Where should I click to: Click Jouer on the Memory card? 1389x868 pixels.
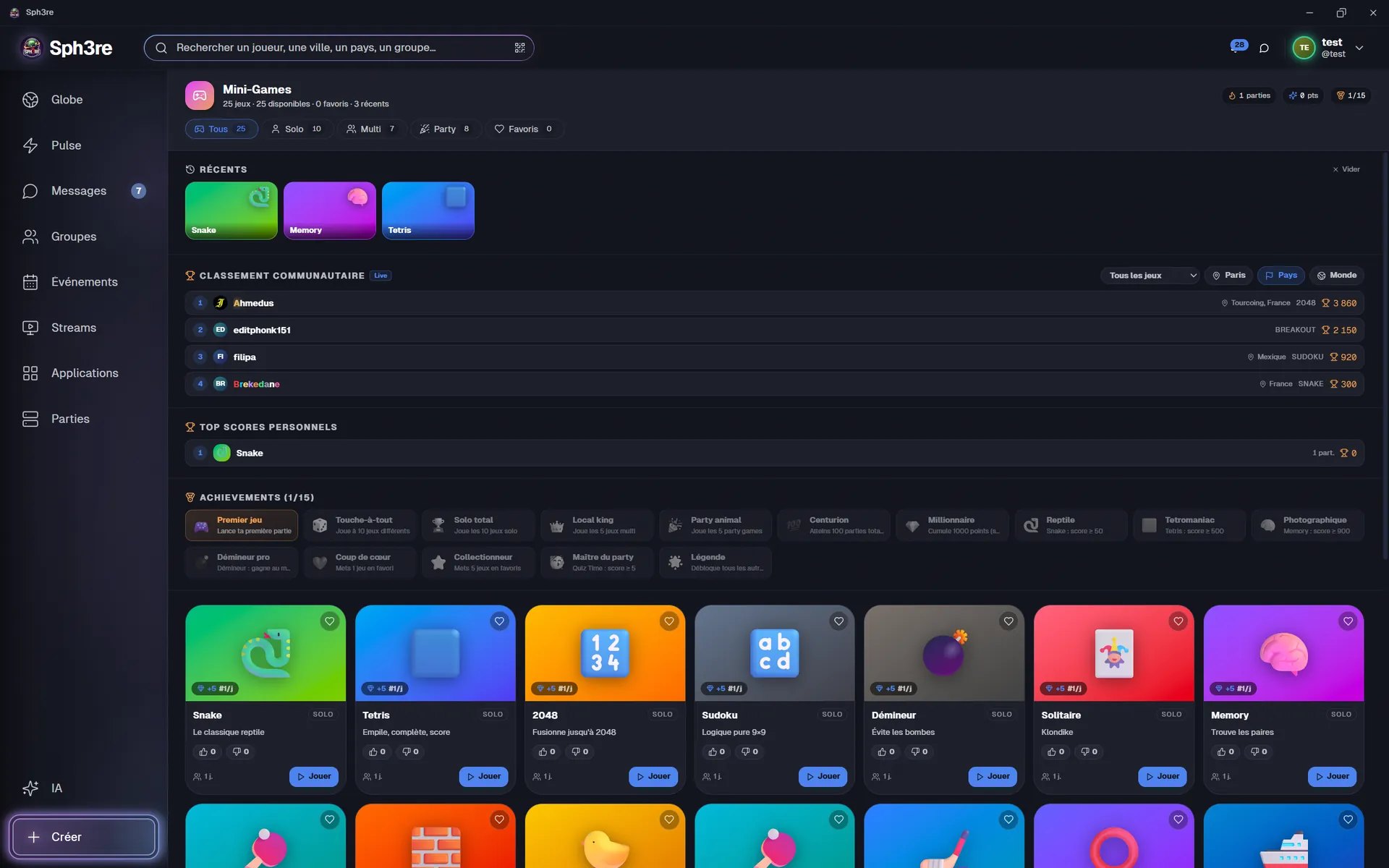(1332, 776)
